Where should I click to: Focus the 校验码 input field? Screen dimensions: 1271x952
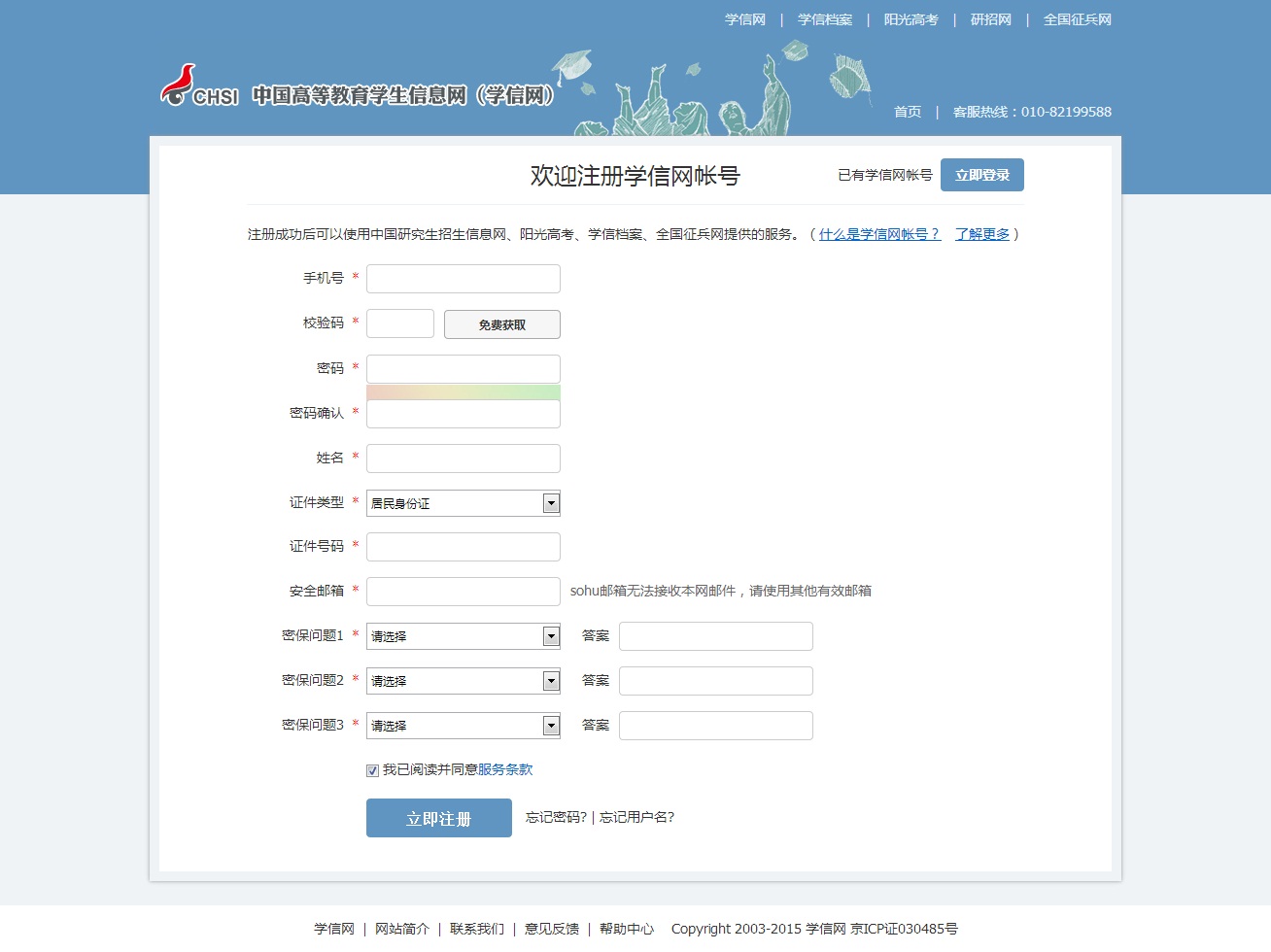(x=400, y=323)
